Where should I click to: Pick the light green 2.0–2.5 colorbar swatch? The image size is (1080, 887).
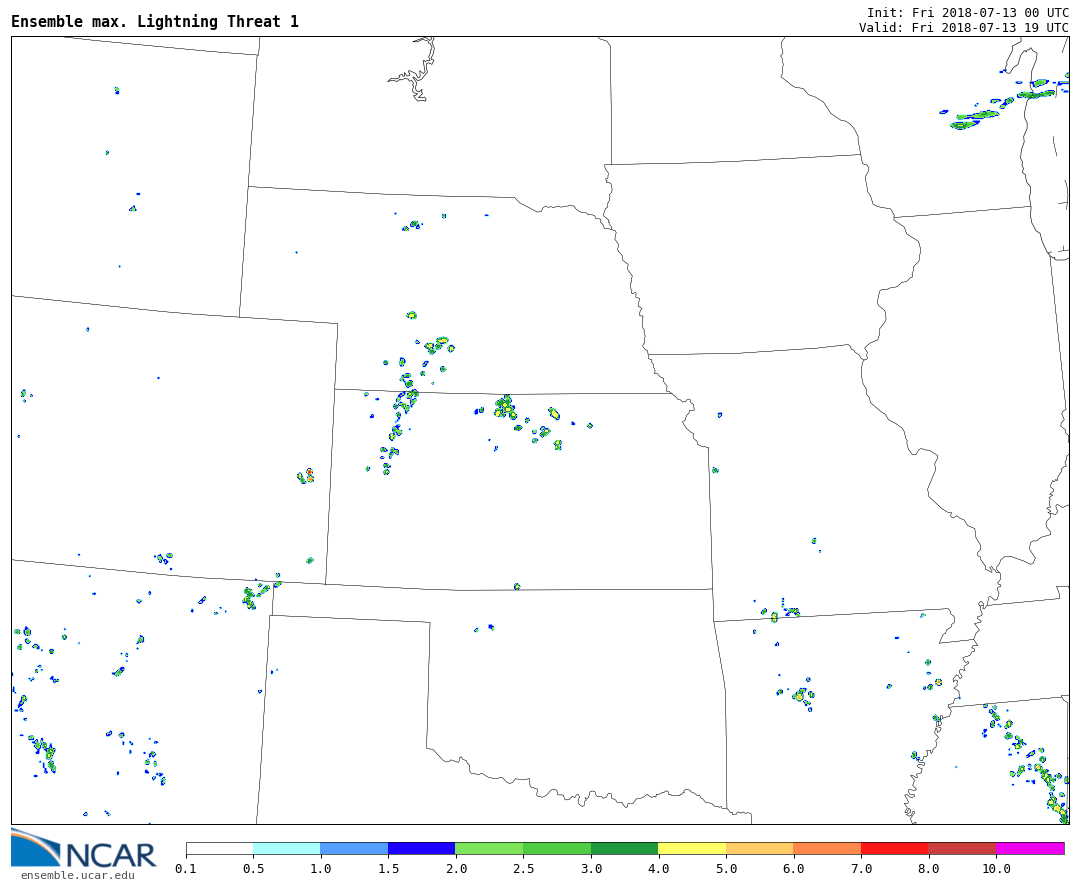pyautogui.click(x=489, y=848)
